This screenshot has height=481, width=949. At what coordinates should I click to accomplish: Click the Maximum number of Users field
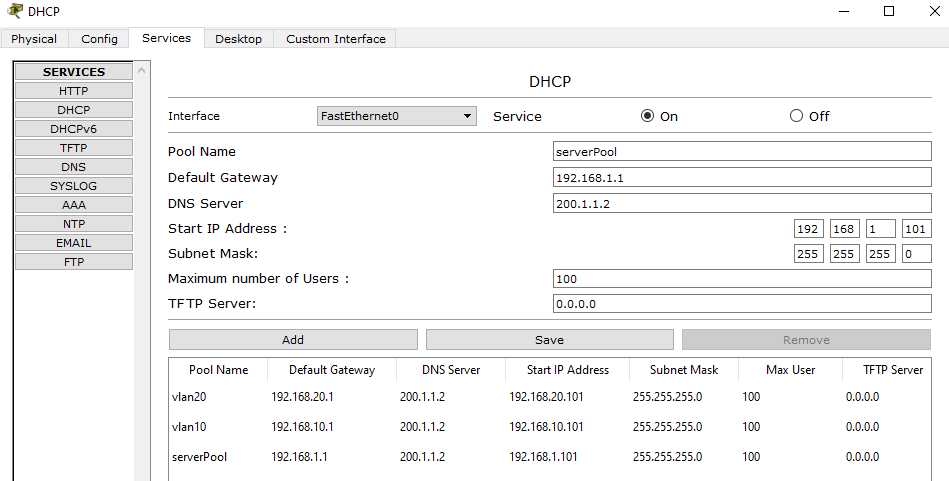click(x=742, y=278)
